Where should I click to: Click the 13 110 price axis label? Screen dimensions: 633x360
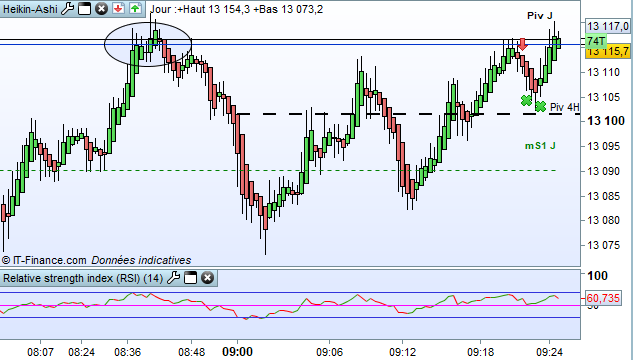point(603,73)
